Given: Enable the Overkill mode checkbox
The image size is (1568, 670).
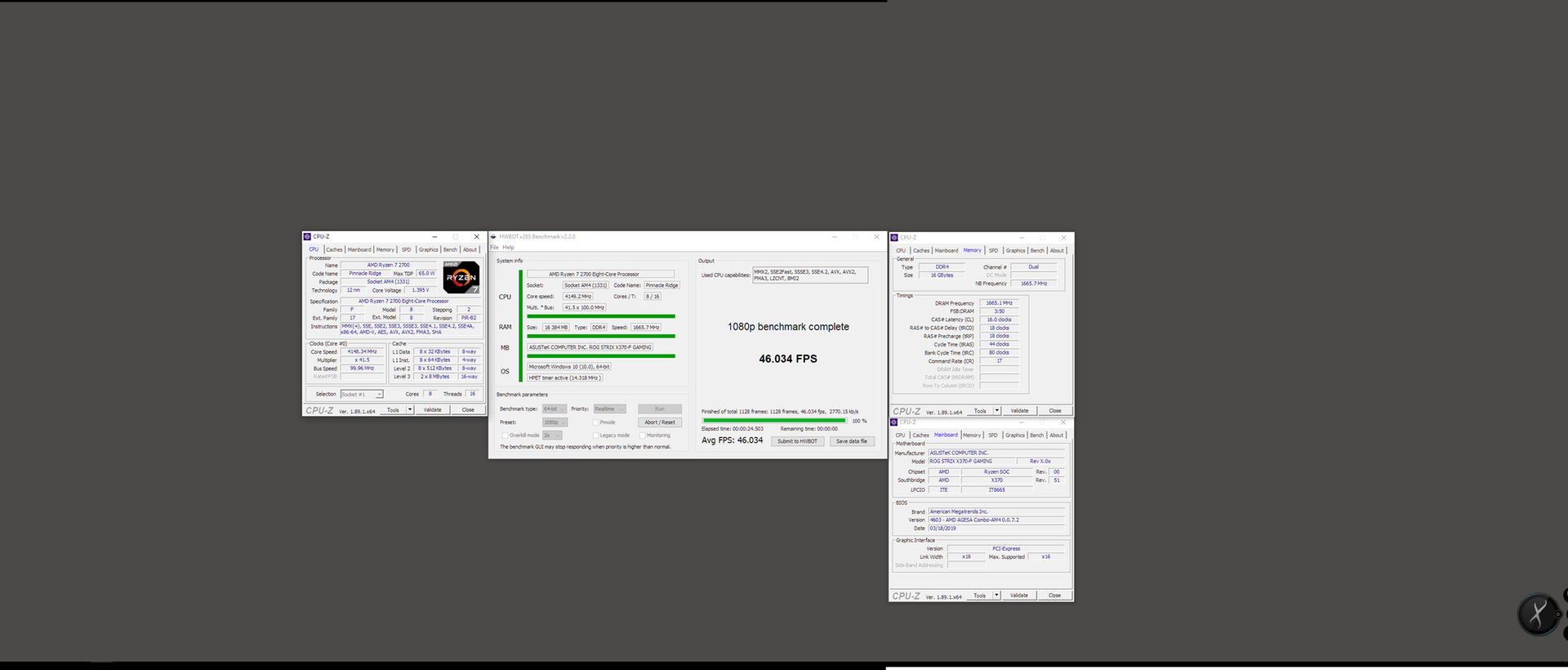Looking at the screenshot, I should pyautogui.click(x=505, y=435).
